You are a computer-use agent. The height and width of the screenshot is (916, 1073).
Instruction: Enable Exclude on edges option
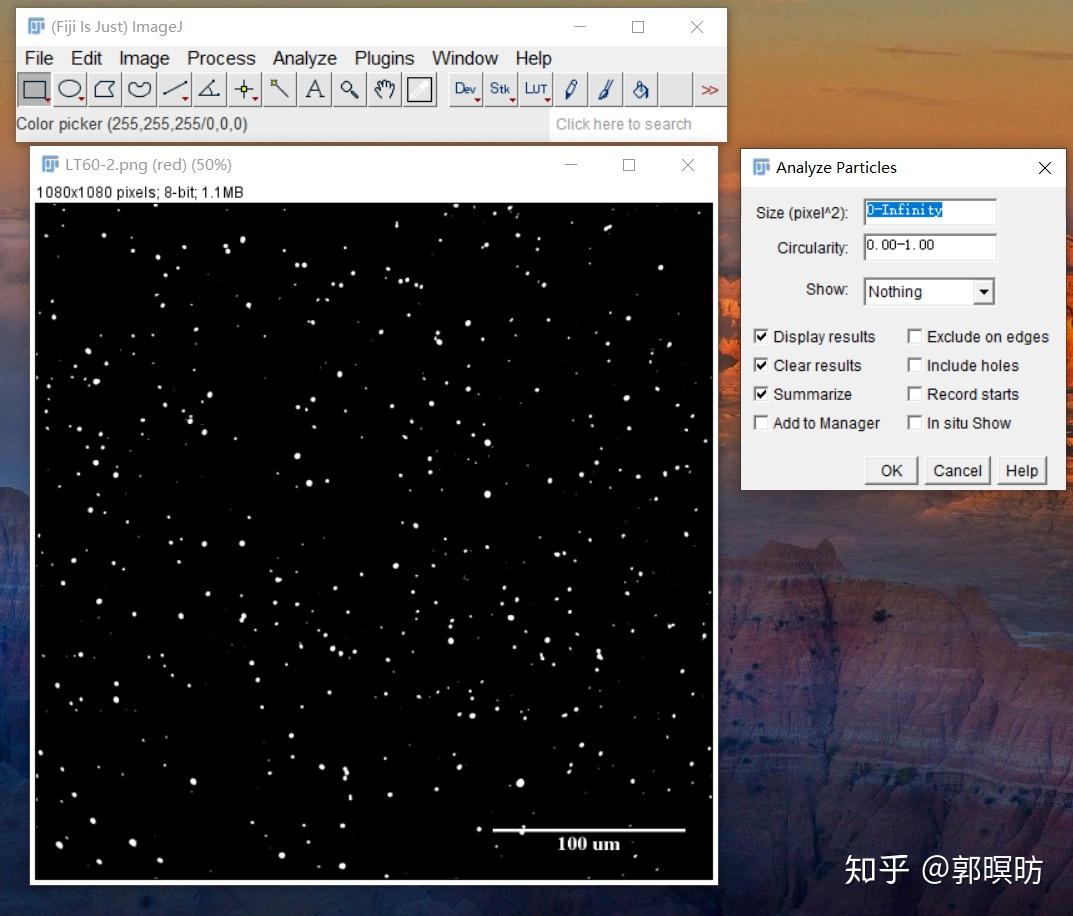point(915,337)
